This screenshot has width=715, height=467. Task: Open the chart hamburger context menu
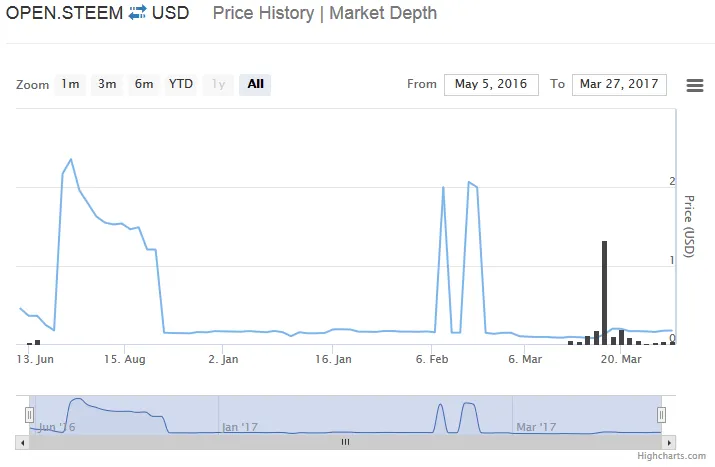694,85
